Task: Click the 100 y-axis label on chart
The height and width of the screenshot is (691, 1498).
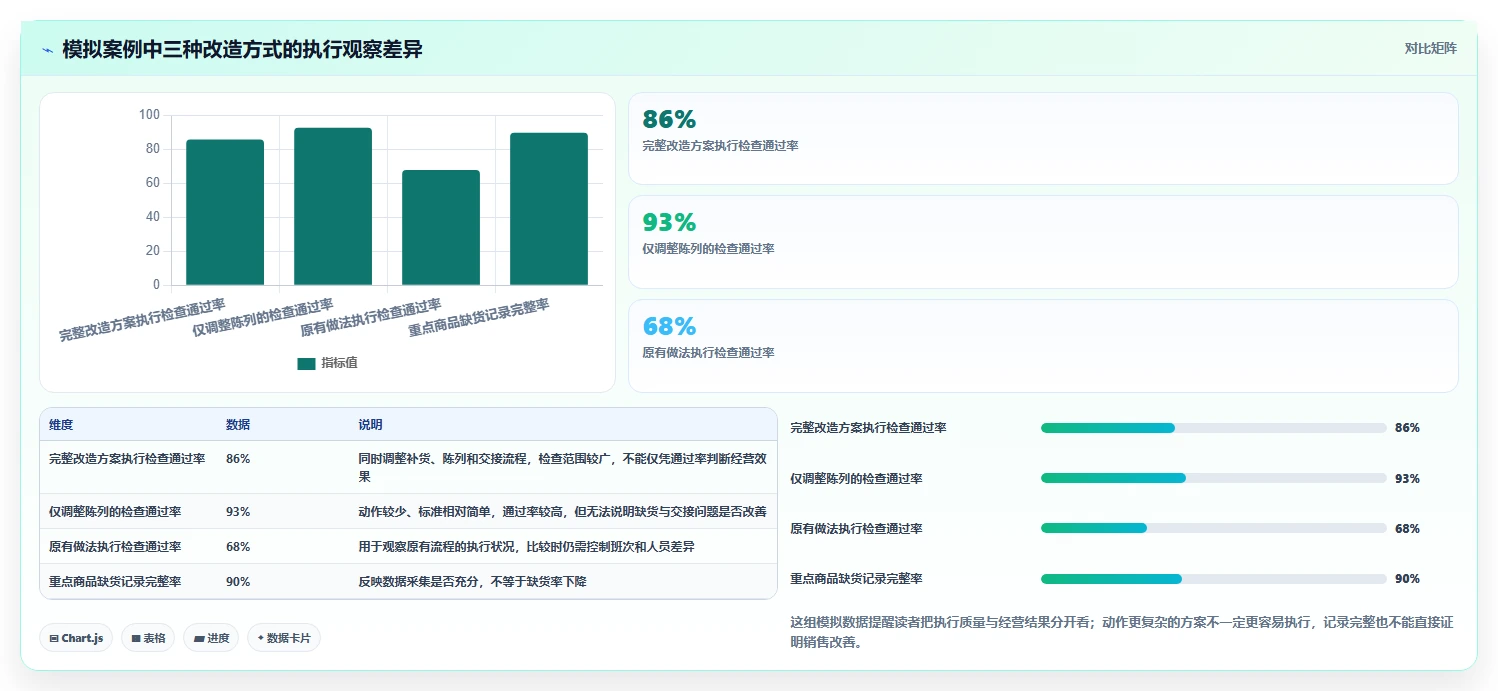Action: pyautogui.click(x=149, y=115)
